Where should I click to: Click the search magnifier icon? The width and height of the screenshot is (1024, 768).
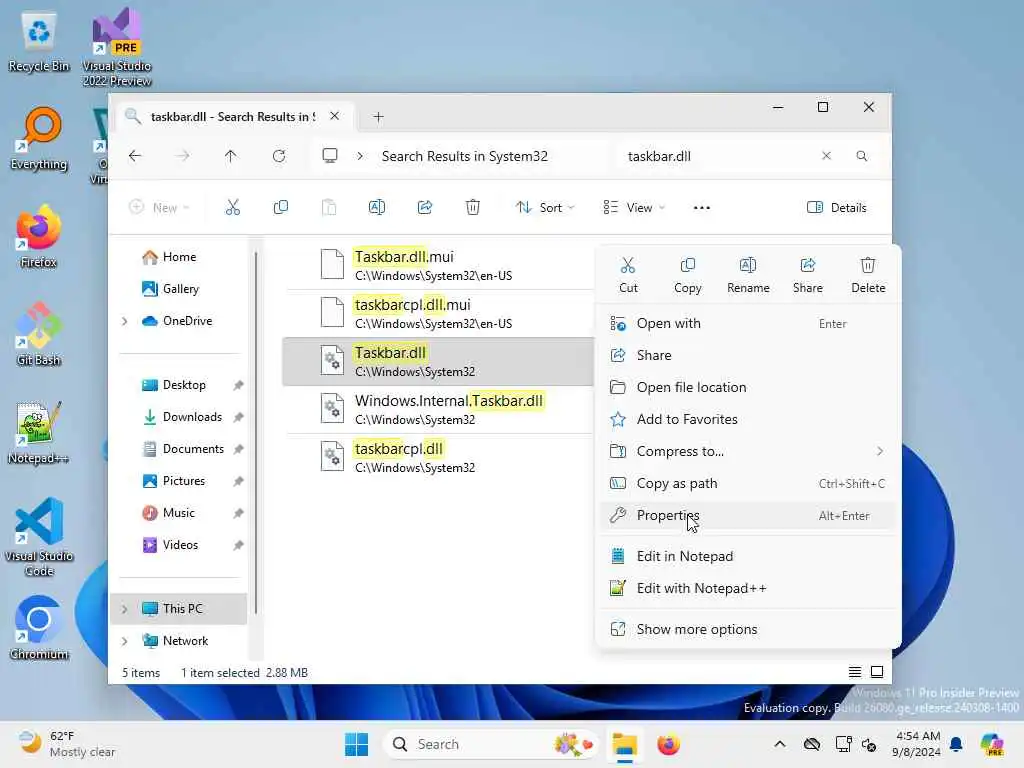click(862, 156)
